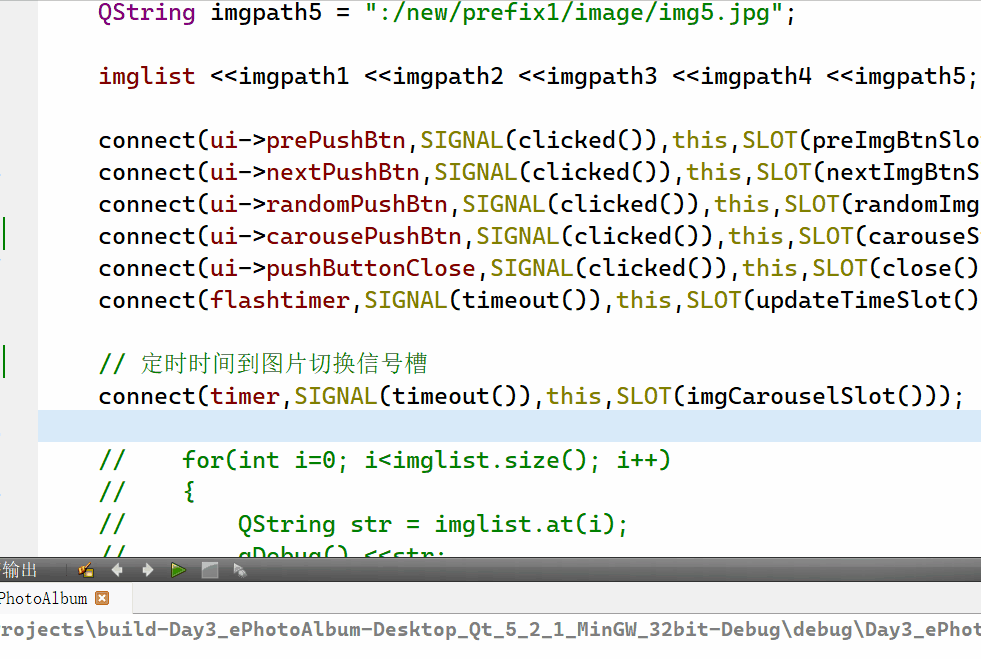The width and height of the screenshot is (981, 659).
Task: Click the commented for loop line
Action: pyautogui.click(x=385, y=460)
